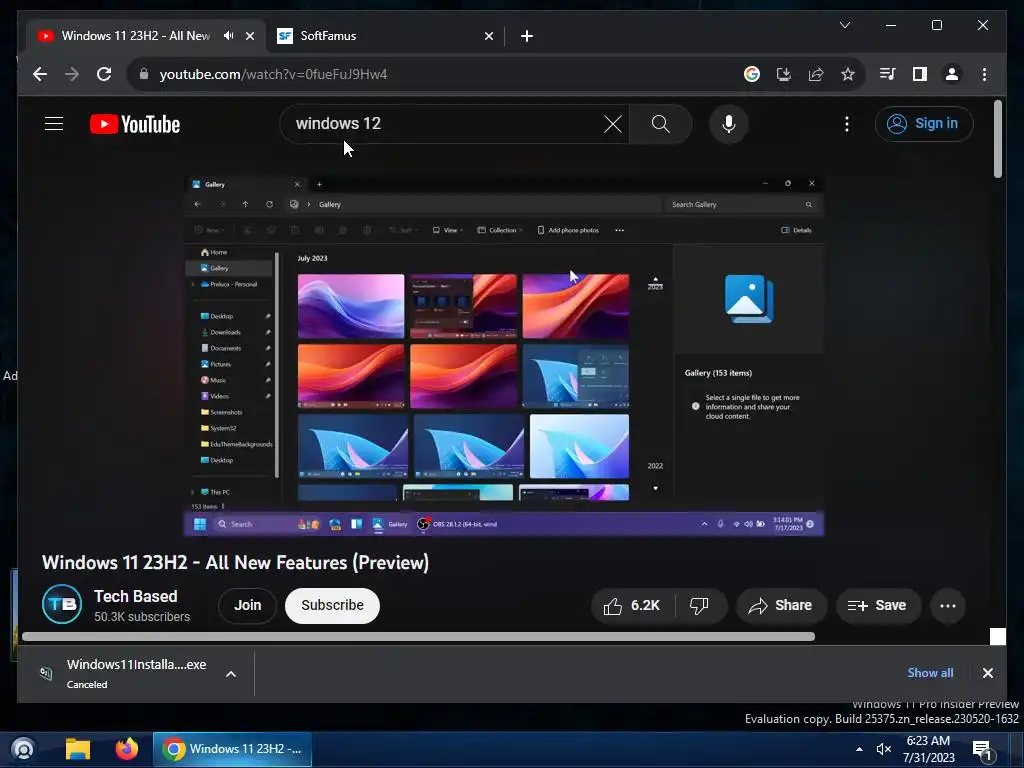Clear the YouTube search text
The image size is (1024, 768).
tap(613, 123)
